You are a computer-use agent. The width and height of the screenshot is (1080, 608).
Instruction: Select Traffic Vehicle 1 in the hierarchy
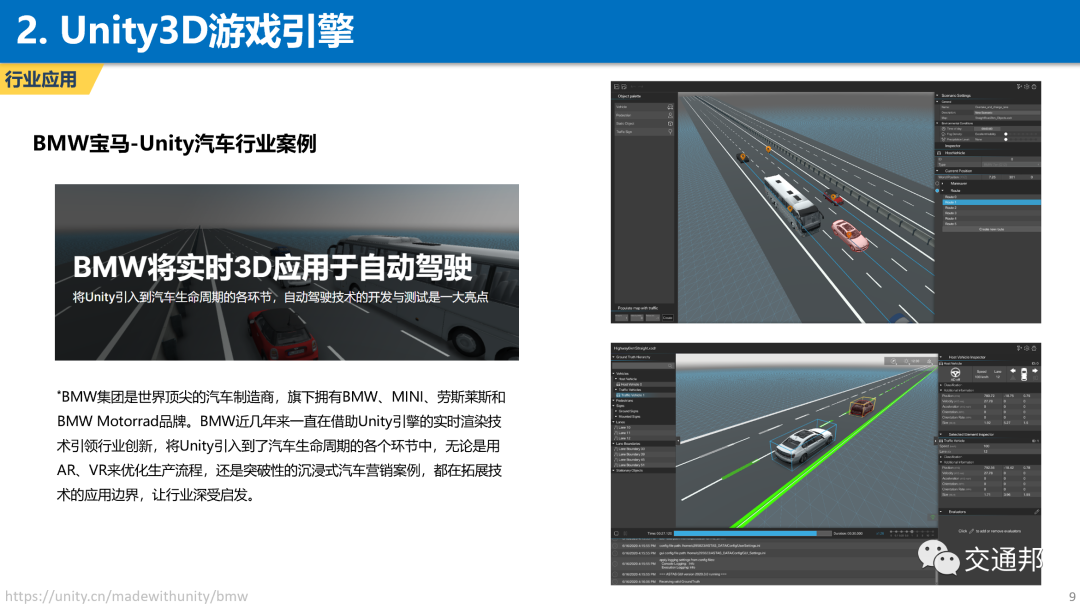click(645, 395)
